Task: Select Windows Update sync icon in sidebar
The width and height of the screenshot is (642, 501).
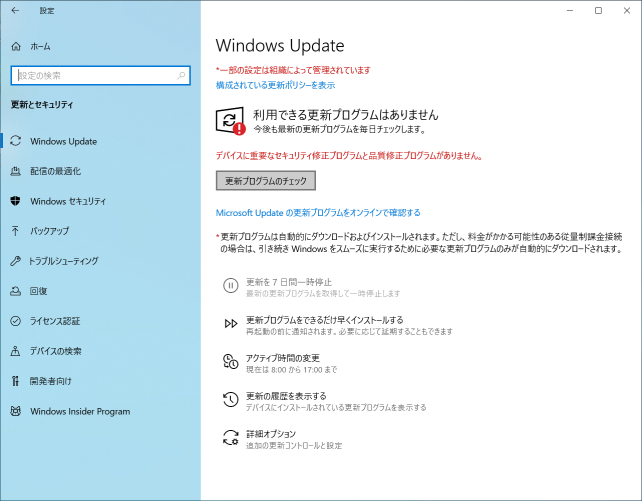Action: click(16, 141)
